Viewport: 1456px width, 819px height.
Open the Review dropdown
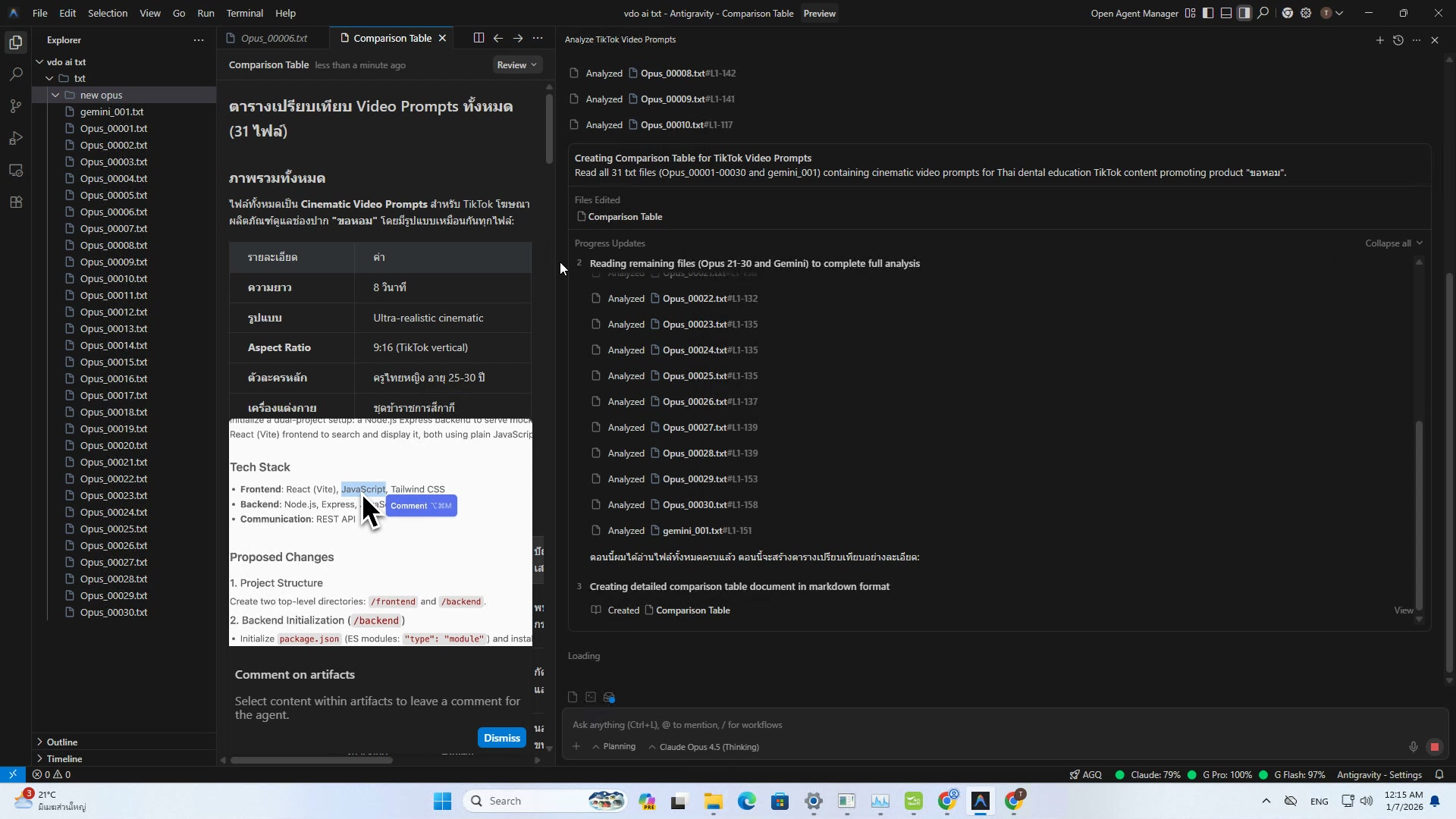coord(517,65)
